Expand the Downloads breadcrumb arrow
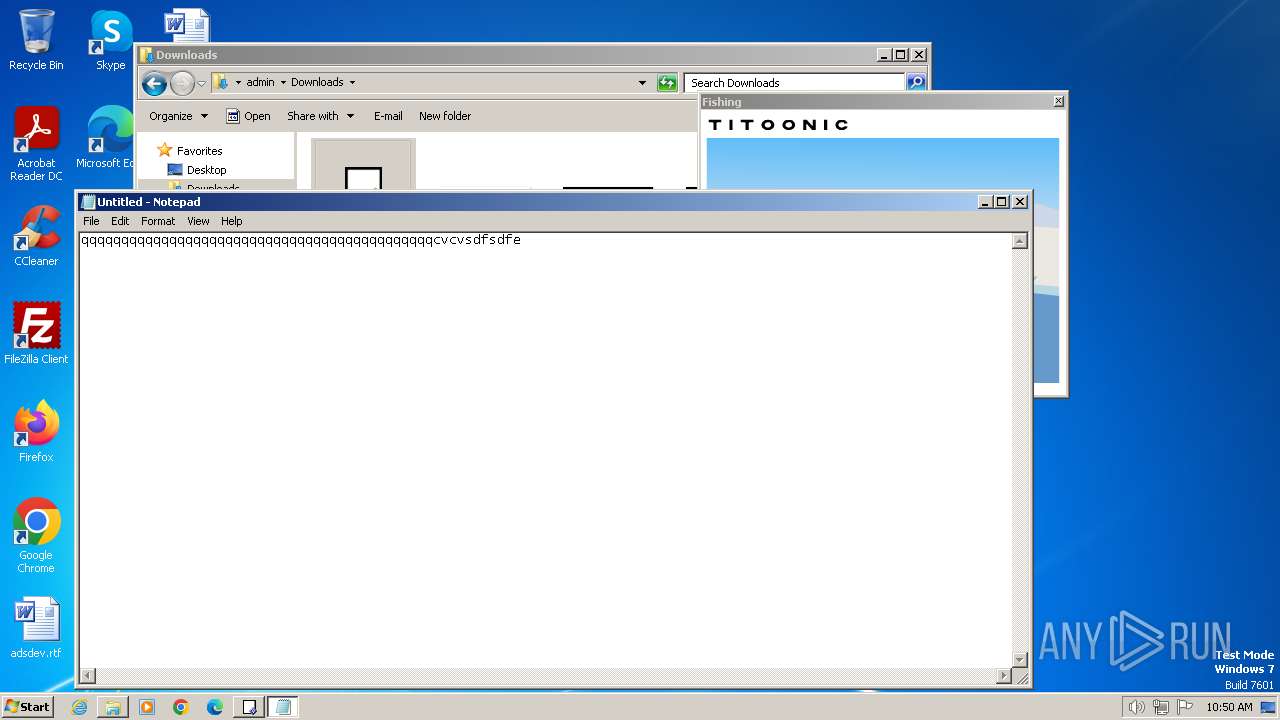1280x720 pixels. pos(352,83)
